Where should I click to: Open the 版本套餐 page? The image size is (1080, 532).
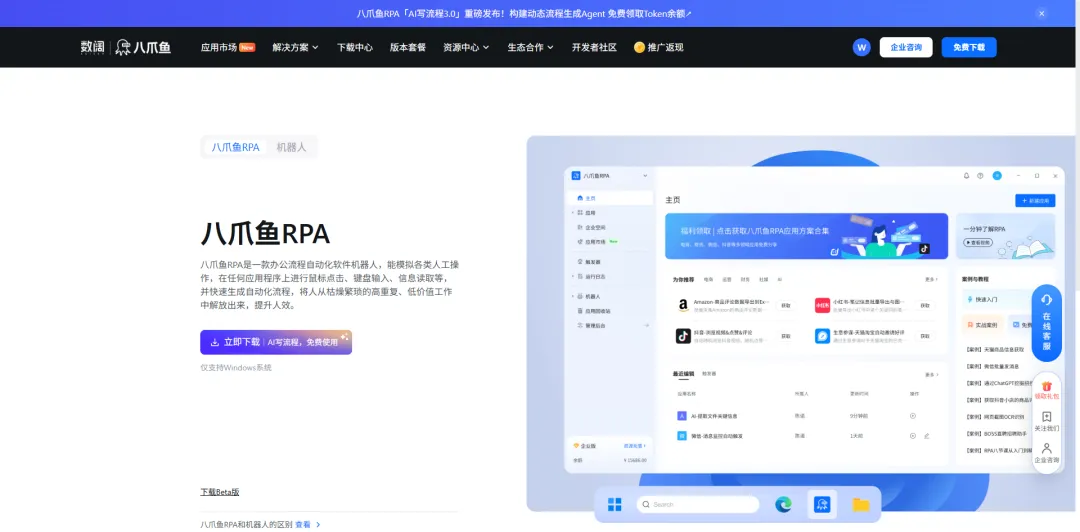click(408, 48)
